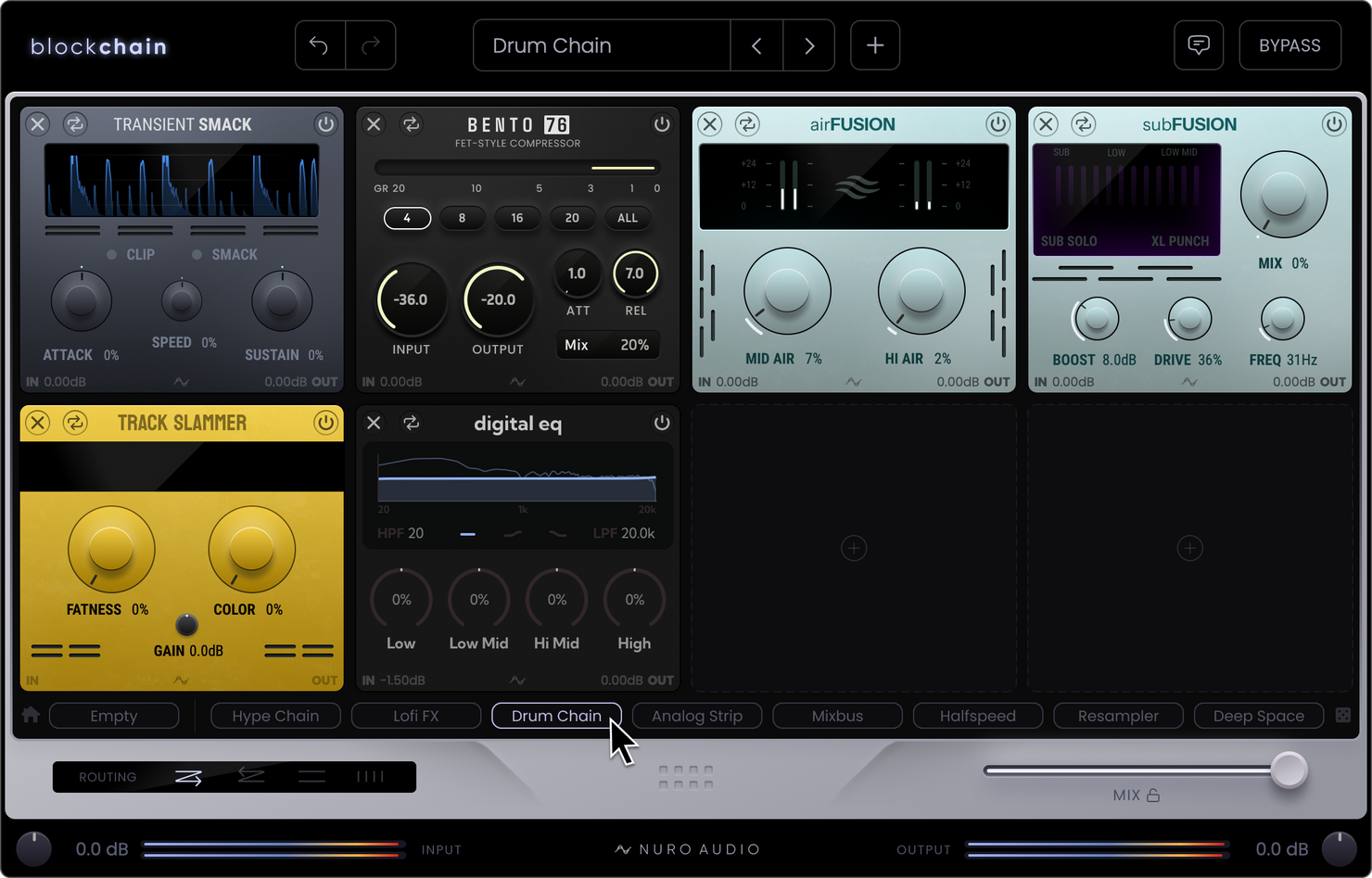Swap the Transient Smack module
This screenshot has height=878, width=1372.
click(x=75, y=124)
